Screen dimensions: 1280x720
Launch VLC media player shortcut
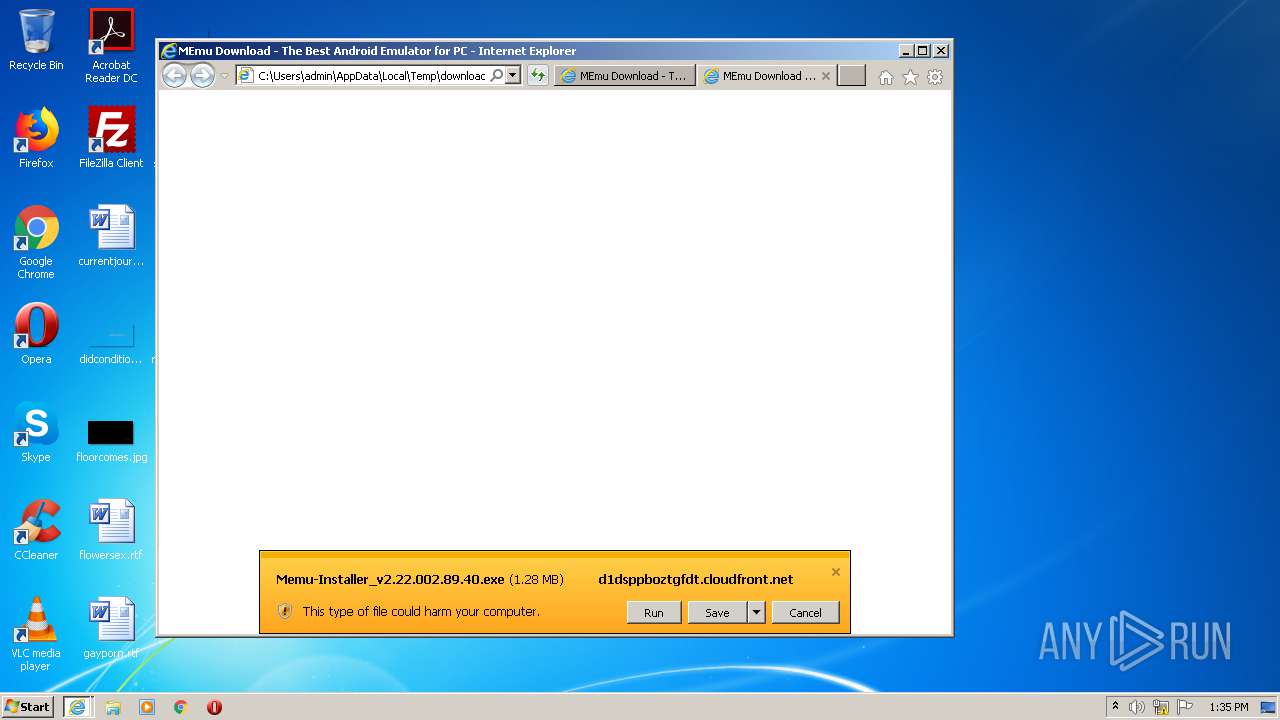click(36, 635)
